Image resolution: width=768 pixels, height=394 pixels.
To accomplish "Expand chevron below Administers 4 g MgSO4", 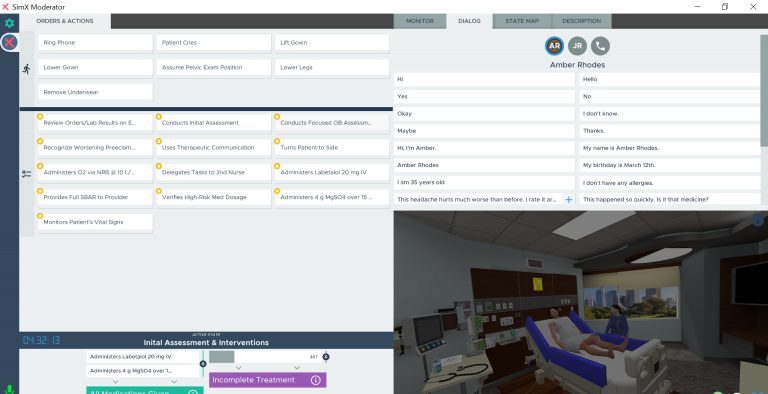I will pos(116,381).
